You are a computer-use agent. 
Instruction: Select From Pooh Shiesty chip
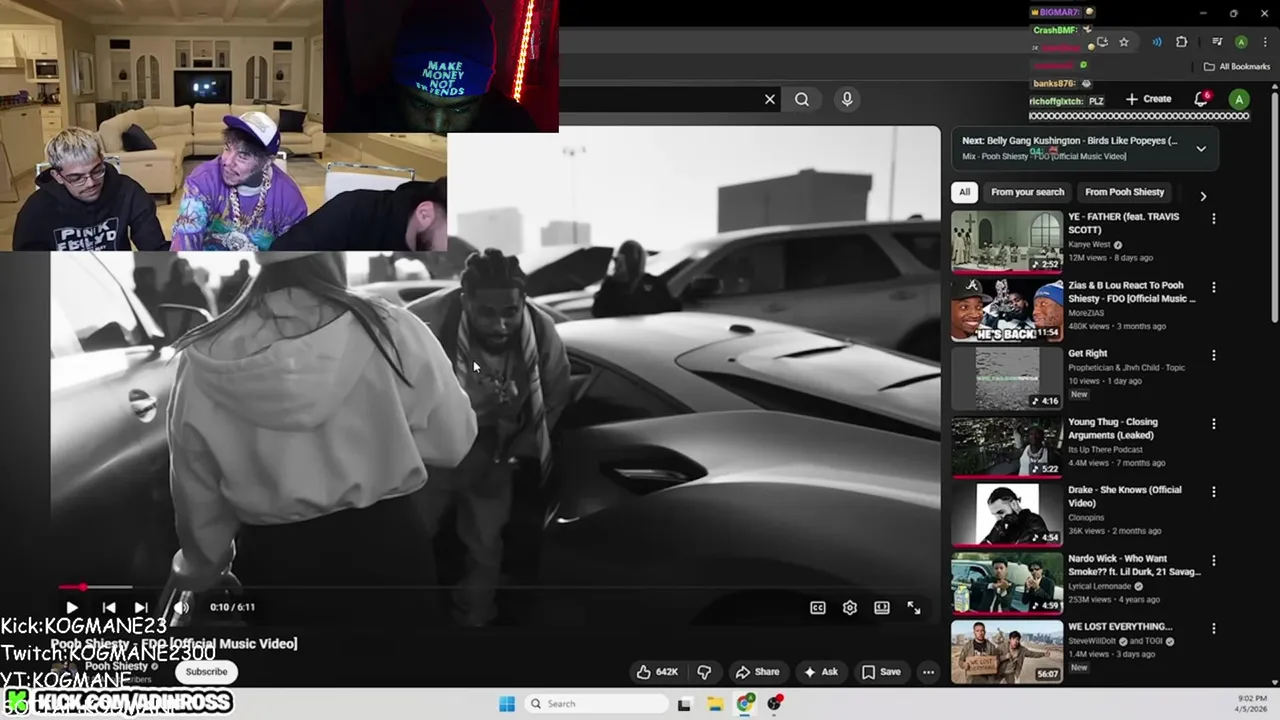[x=1124, y=192]
